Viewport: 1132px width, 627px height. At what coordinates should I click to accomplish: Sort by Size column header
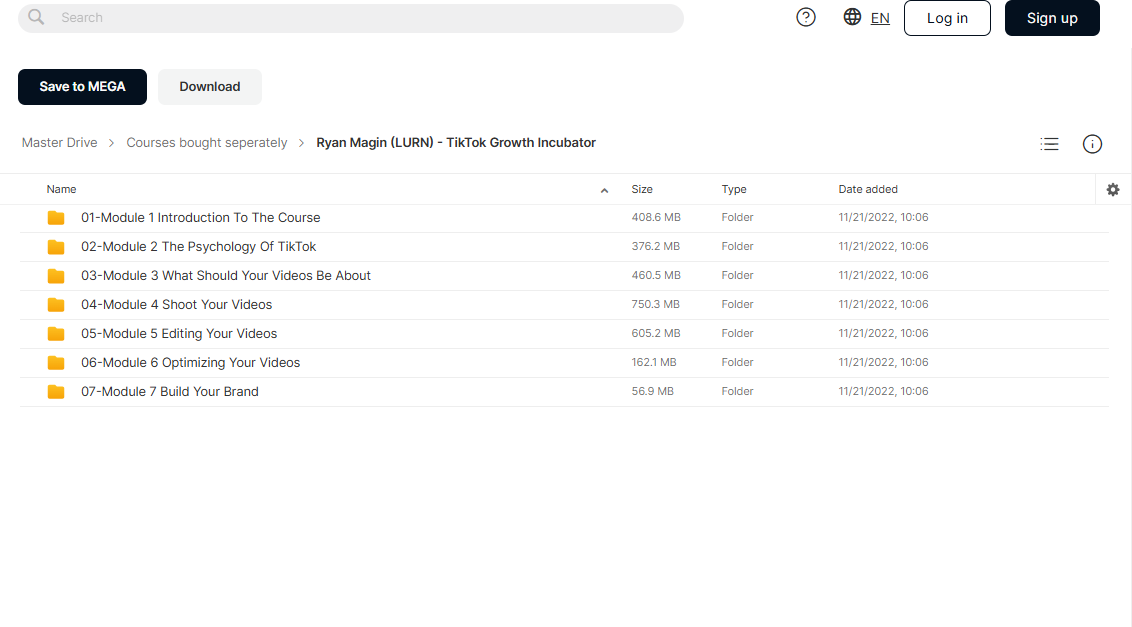pos(642,189)
